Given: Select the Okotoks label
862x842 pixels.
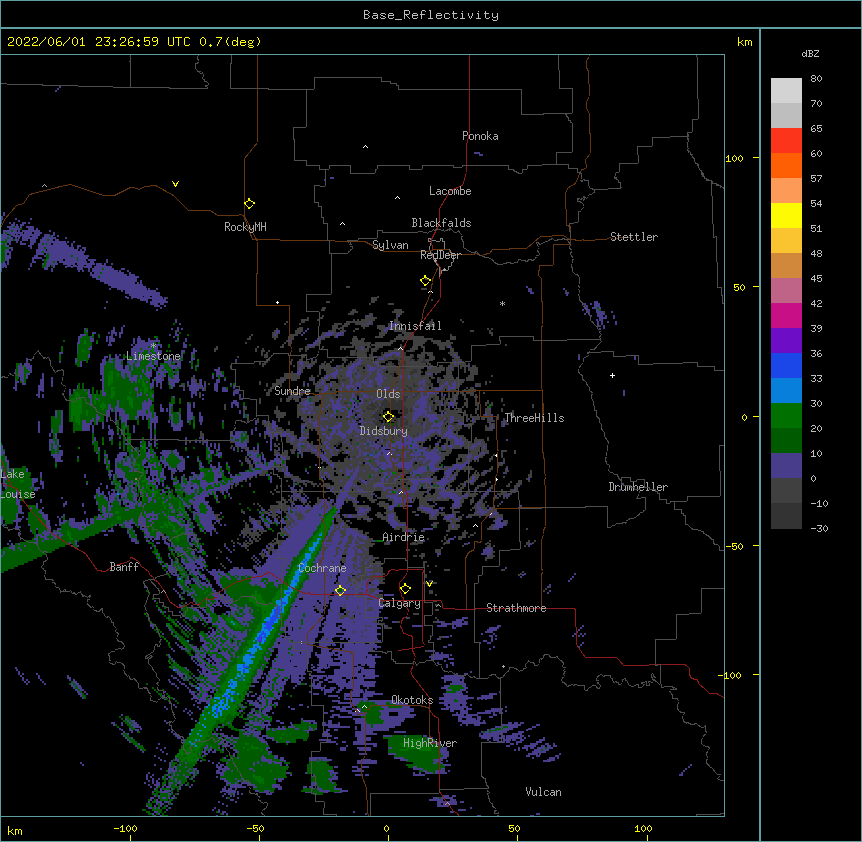Looking at the screenshot, I should [x=412, y=700].
